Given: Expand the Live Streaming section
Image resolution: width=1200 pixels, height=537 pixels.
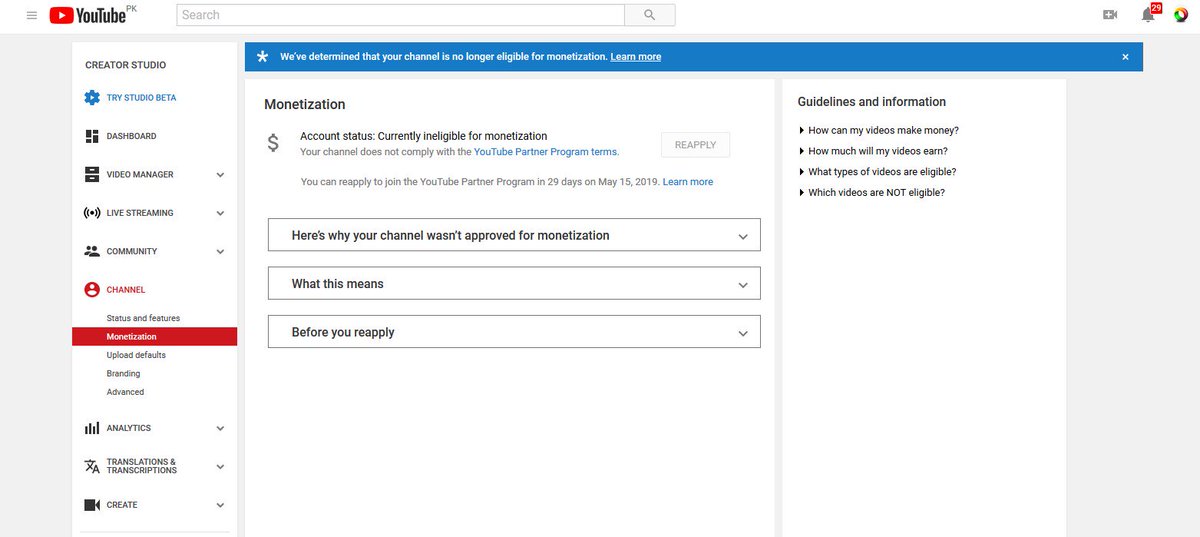Looking at the screenshot, I should pos(220,213).
